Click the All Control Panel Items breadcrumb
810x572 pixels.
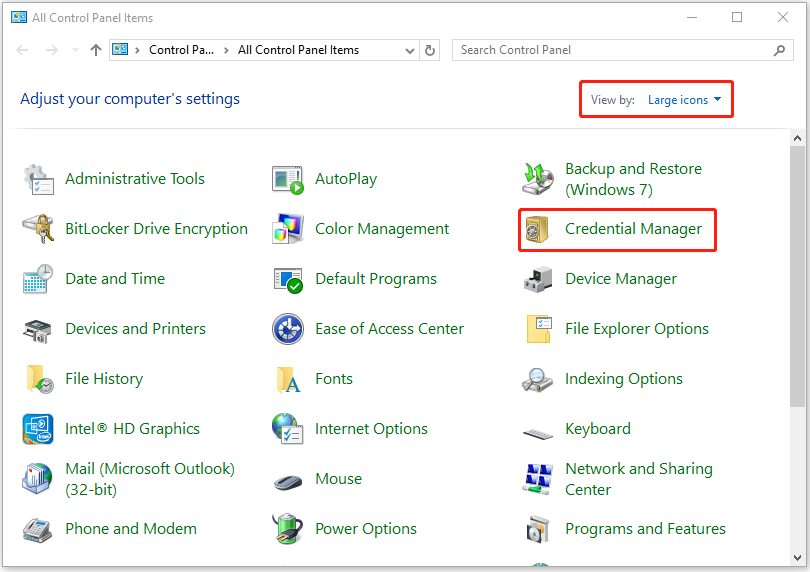(x=298, y=50)
